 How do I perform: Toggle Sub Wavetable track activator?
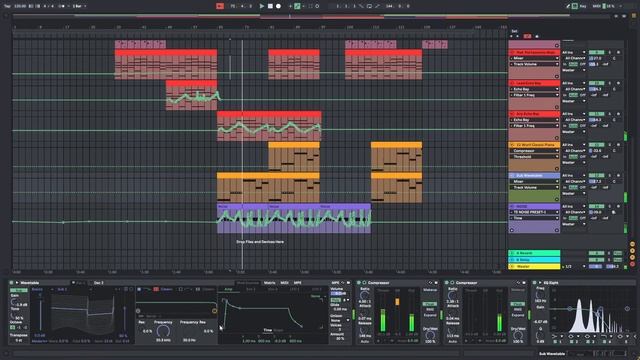click(x=596, y=176)
